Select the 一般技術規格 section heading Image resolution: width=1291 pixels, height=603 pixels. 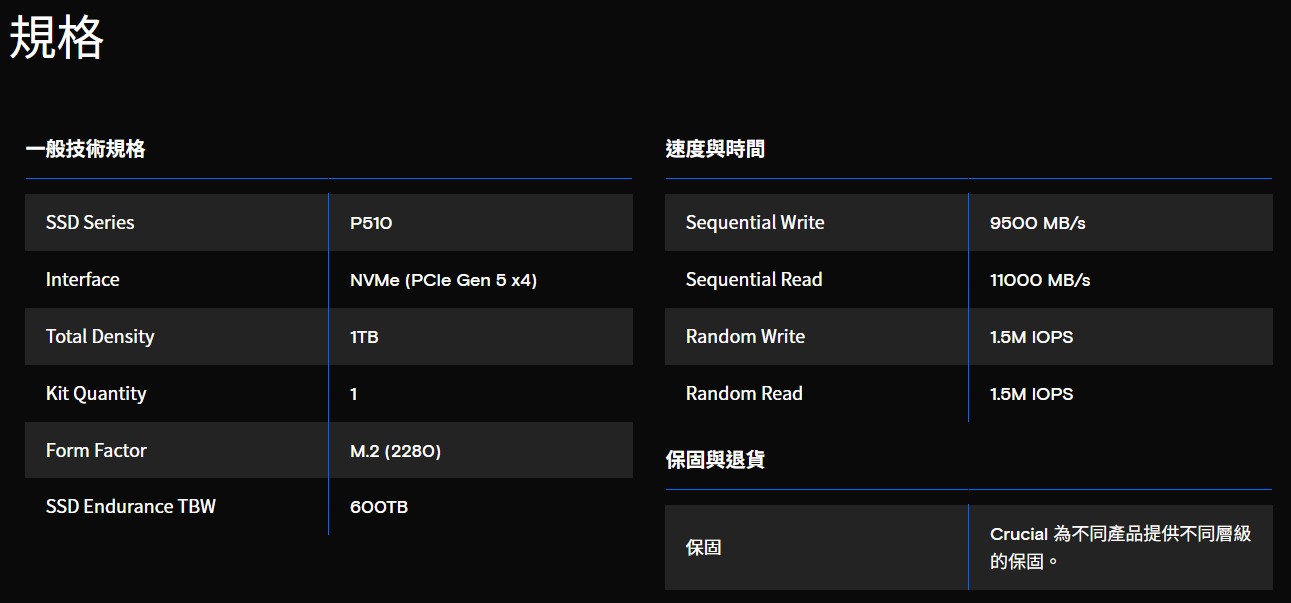point(86,149)
